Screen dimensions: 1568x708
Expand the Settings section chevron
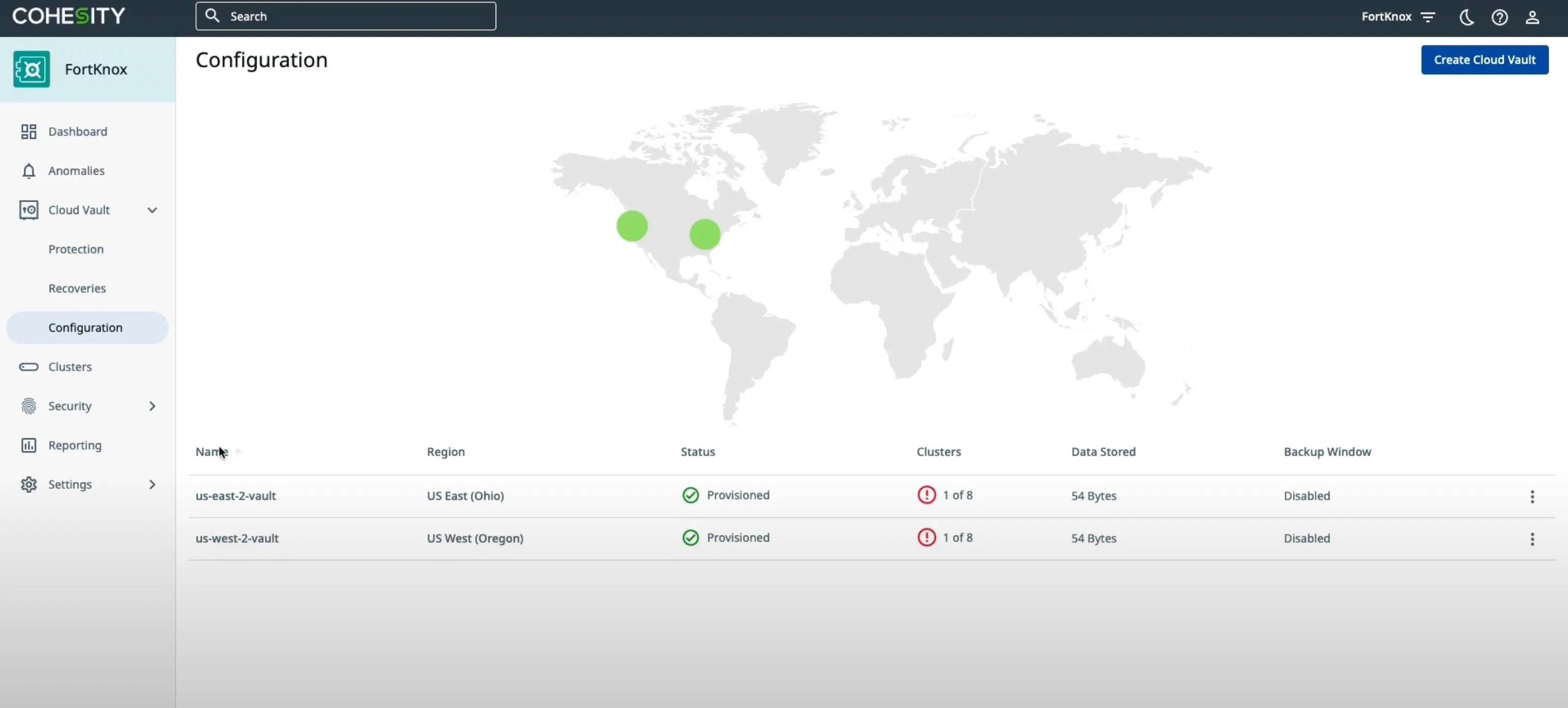tap(152, 484)
